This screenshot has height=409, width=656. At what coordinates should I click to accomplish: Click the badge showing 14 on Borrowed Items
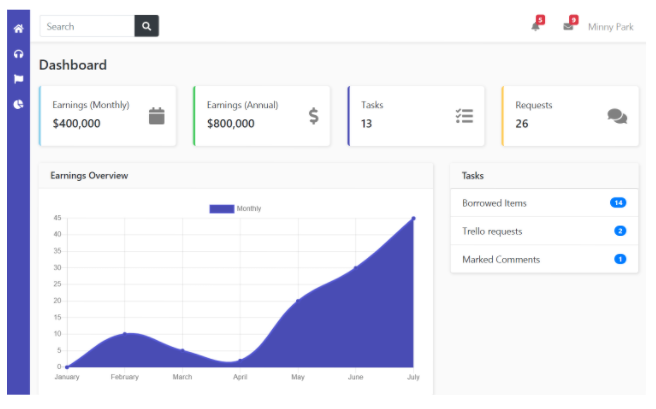coord(618,203)
